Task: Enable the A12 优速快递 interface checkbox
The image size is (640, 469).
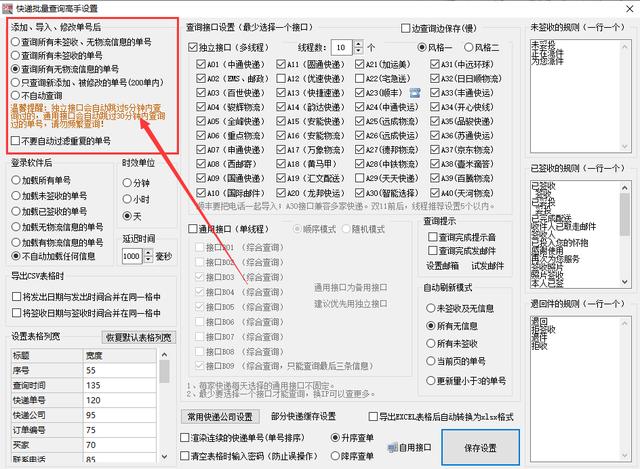Action: coord(279,78)
